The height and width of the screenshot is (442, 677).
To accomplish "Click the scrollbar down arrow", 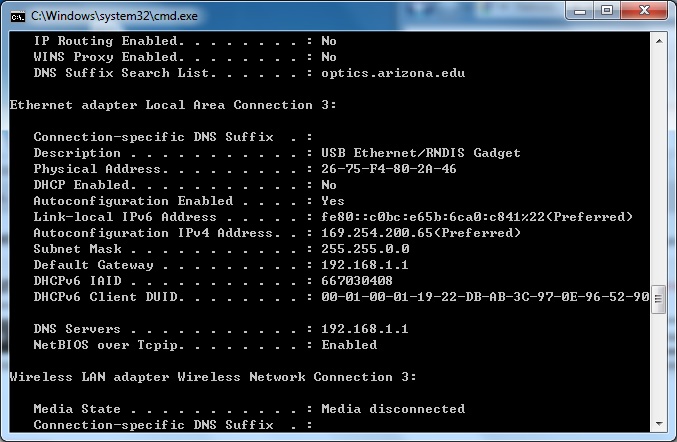I will point(659,423).
